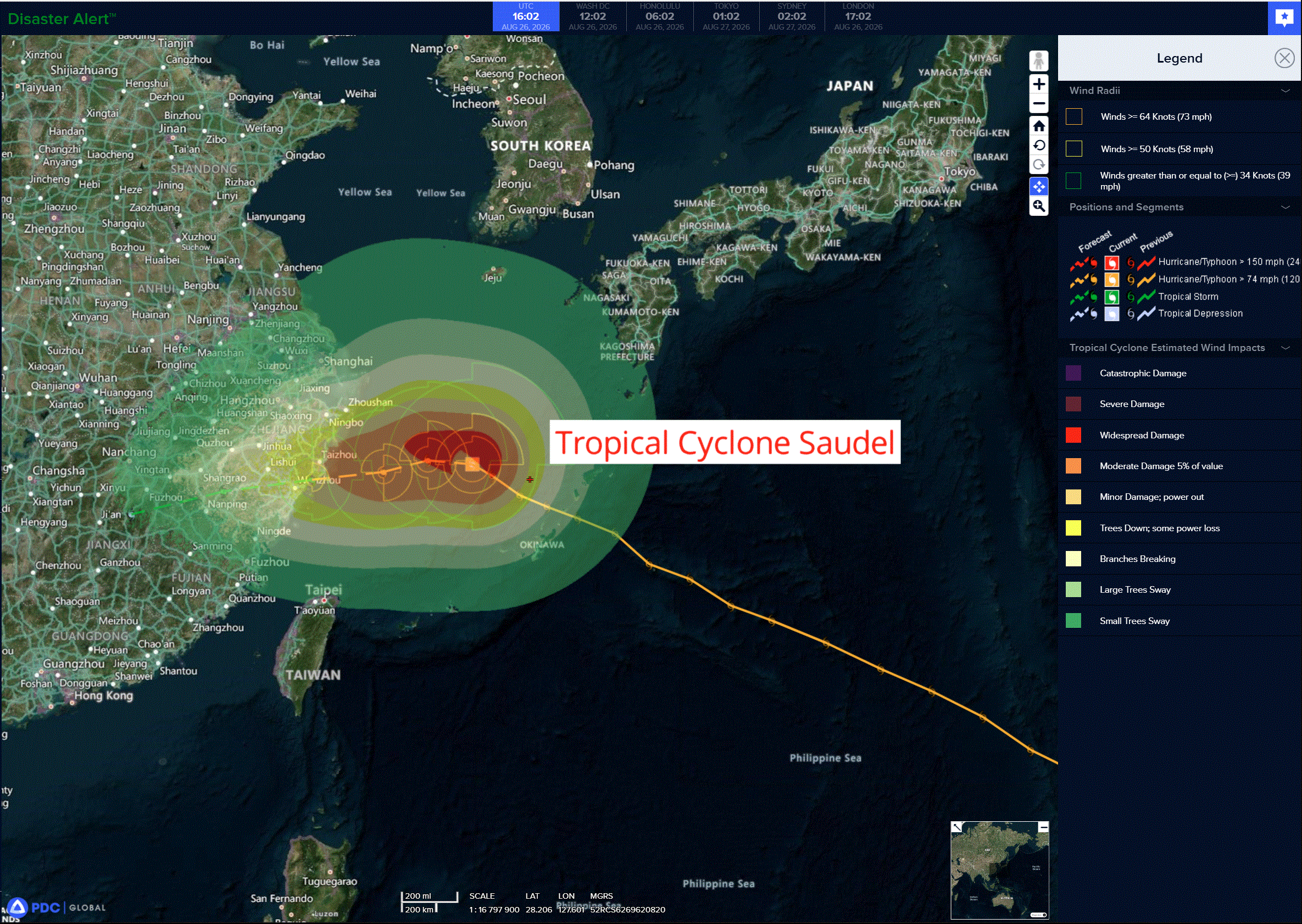Image resolution: width=1302 pixels, height=924 pixels.
Task: Select the WASH DC time zone tab
Action: (x=592, y=16)
